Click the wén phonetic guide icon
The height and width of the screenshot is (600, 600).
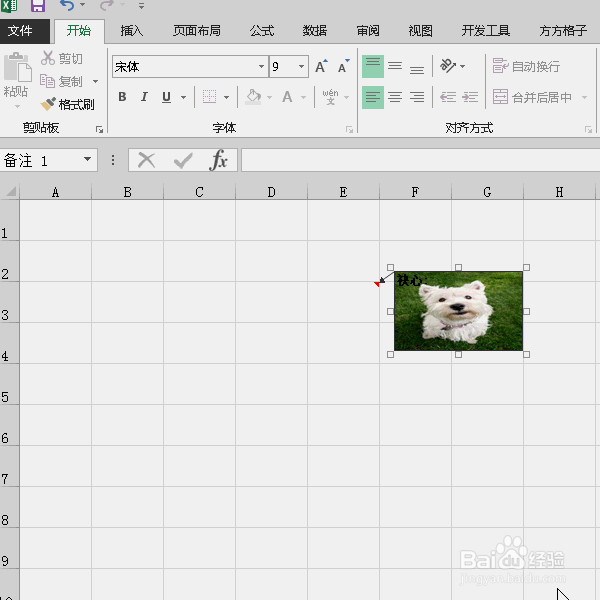330,97
